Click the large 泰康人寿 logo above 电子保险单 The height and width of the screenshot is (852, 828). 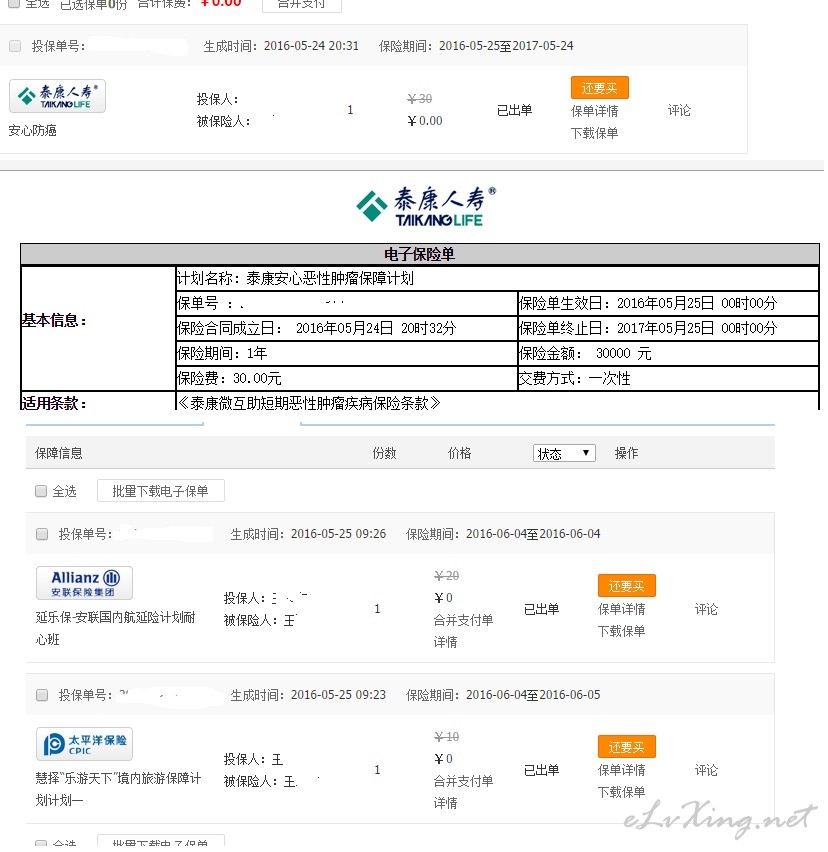(426, 206)
